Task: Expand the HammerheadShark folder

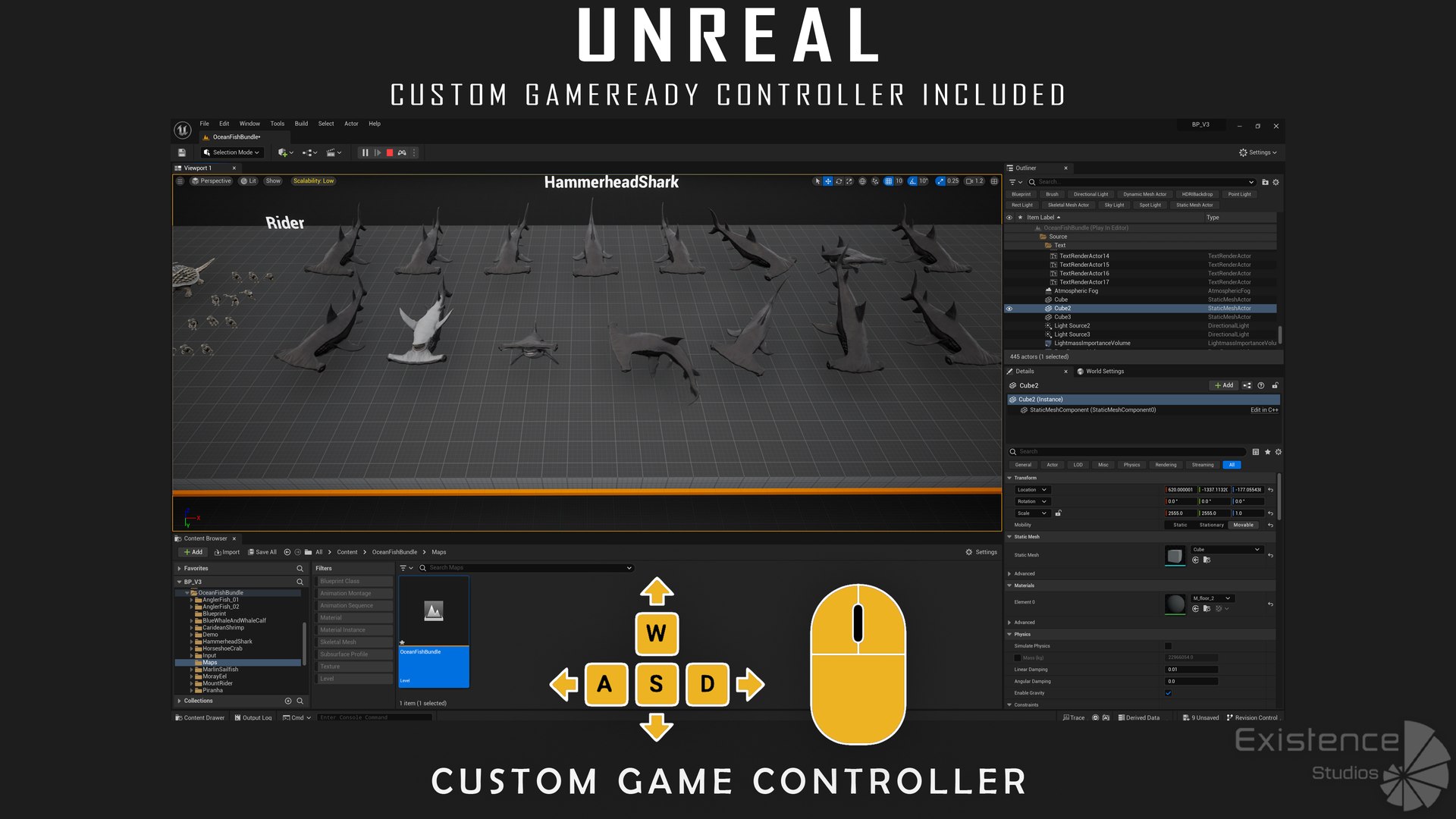Action: [191, 642]
